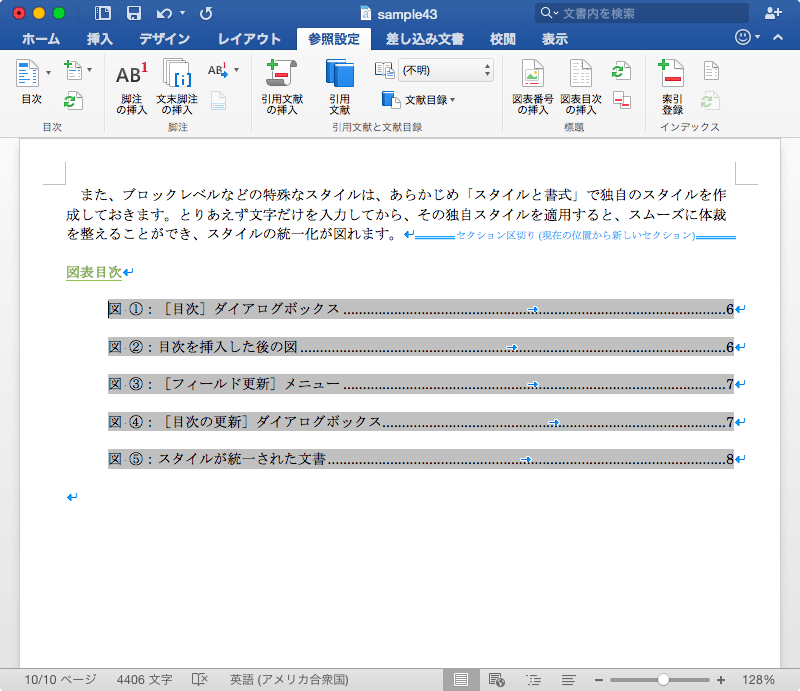Click entry 図②: 目次を挿入した後の図
Viewport: 800px width, 691px height.
point(421,347)
